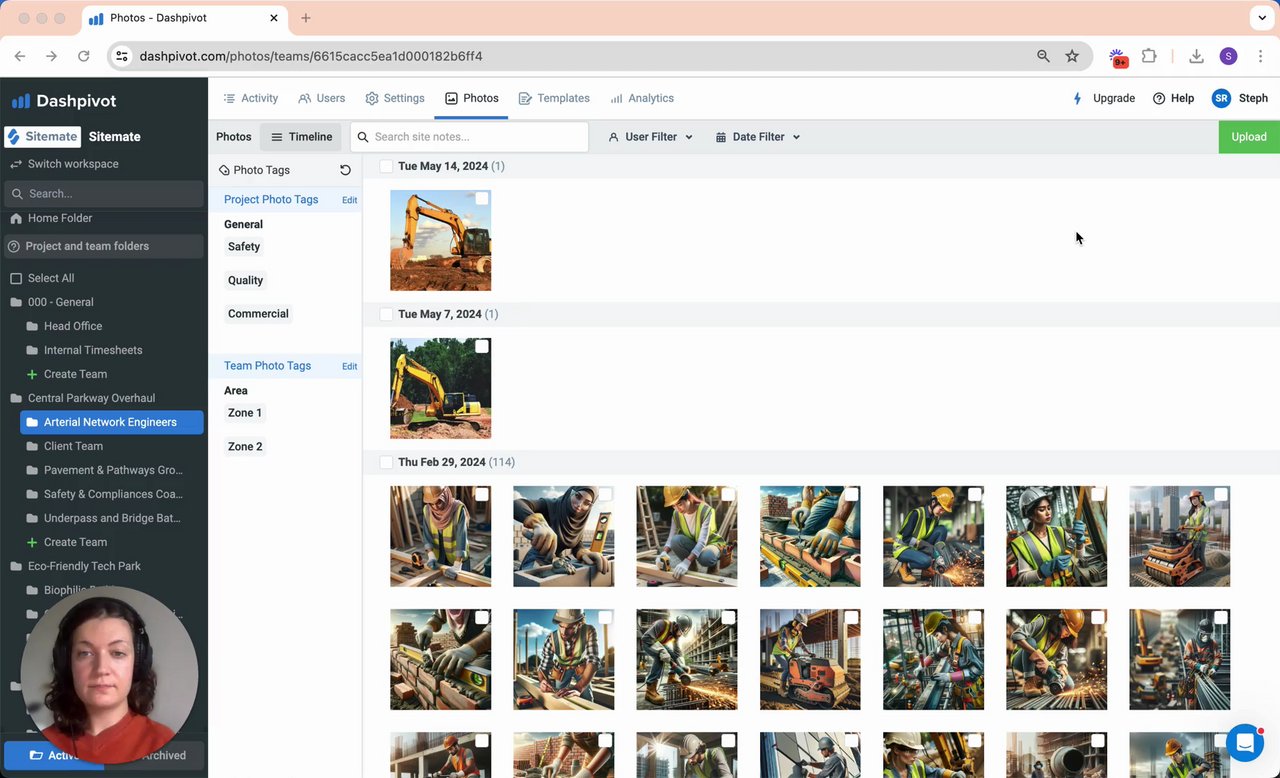Click the magnifier icon in site notes search
This screenshot has height=778, width=1280.
pyautogui.click(x=362, y=137)
